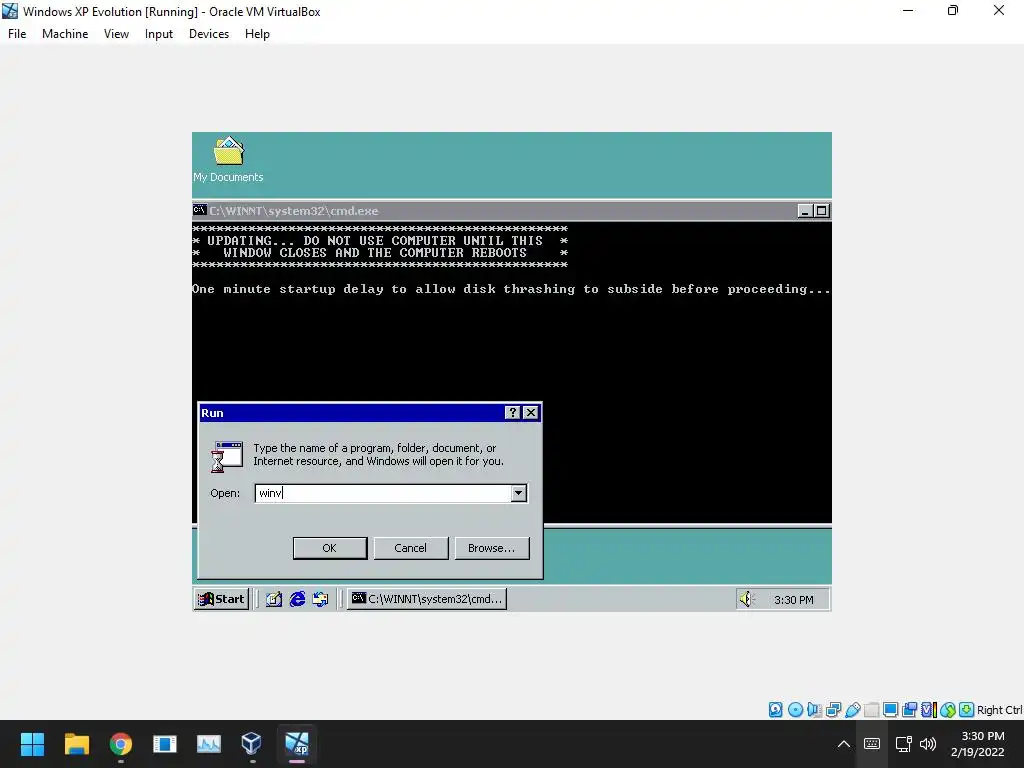The width and height of the screenshot is (1024, 768).
Task: Open File Explorer from host taskbar
Action: click(x=76, y=744)
